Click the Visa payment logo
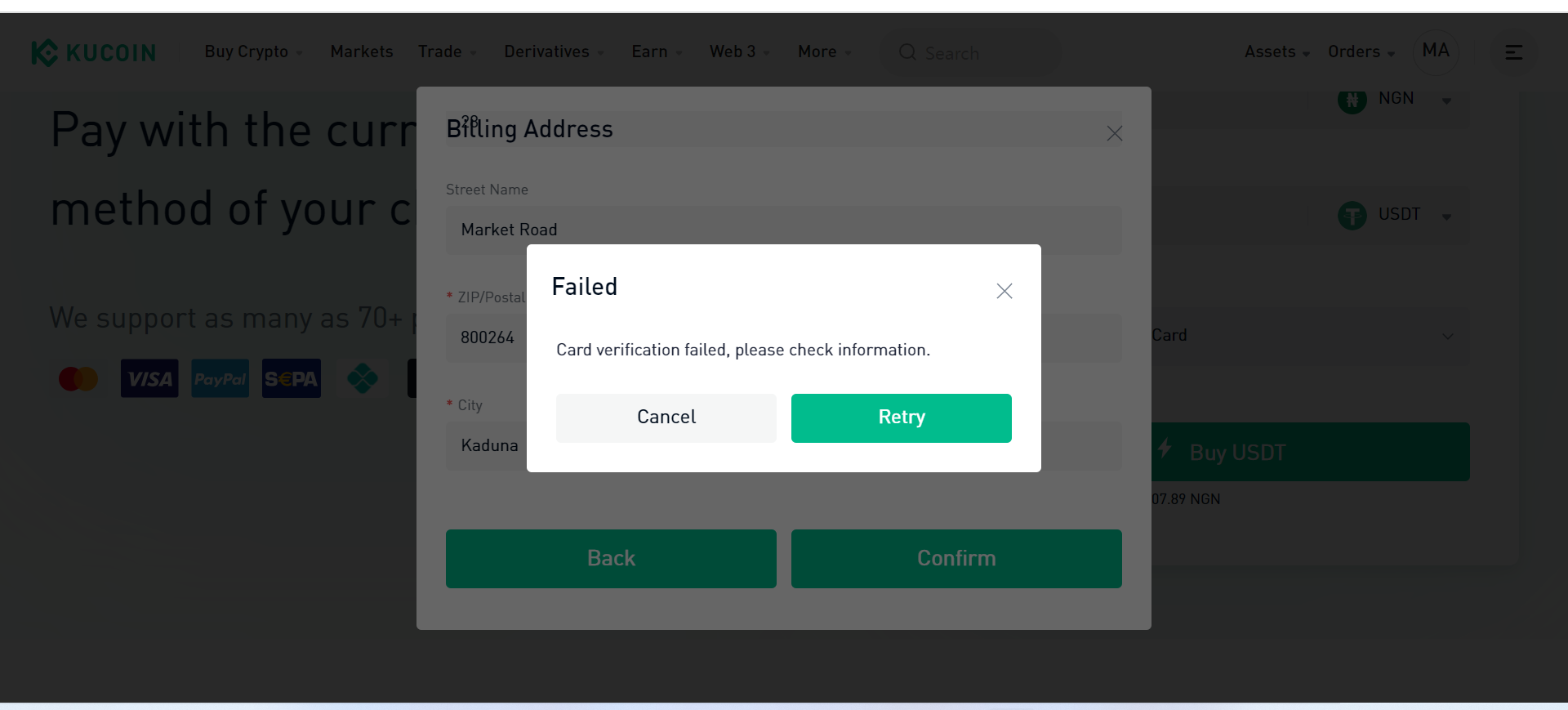Screen dimensions: 1568x710 (149, 378)
